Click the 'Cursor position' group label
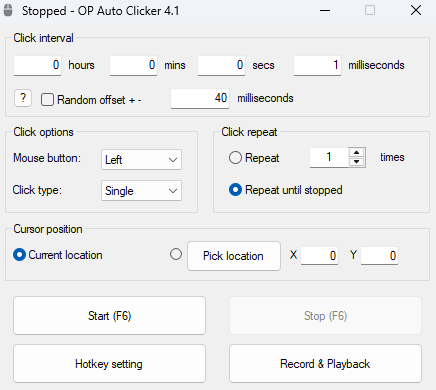The height and width of the screenshot is (390, 436). pyautogui.click(x=48, y=229)
